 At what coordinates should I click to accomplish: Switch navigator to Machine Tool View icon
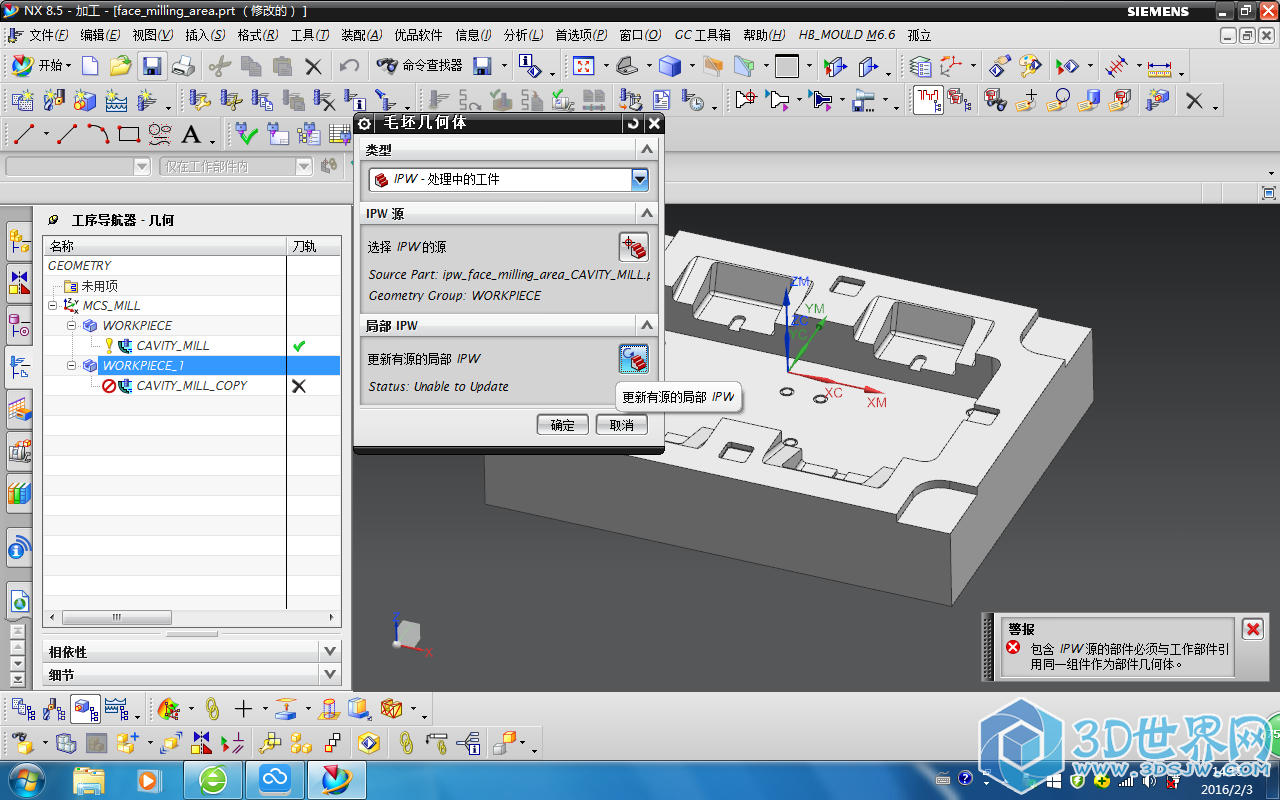(x=53, y=709)
